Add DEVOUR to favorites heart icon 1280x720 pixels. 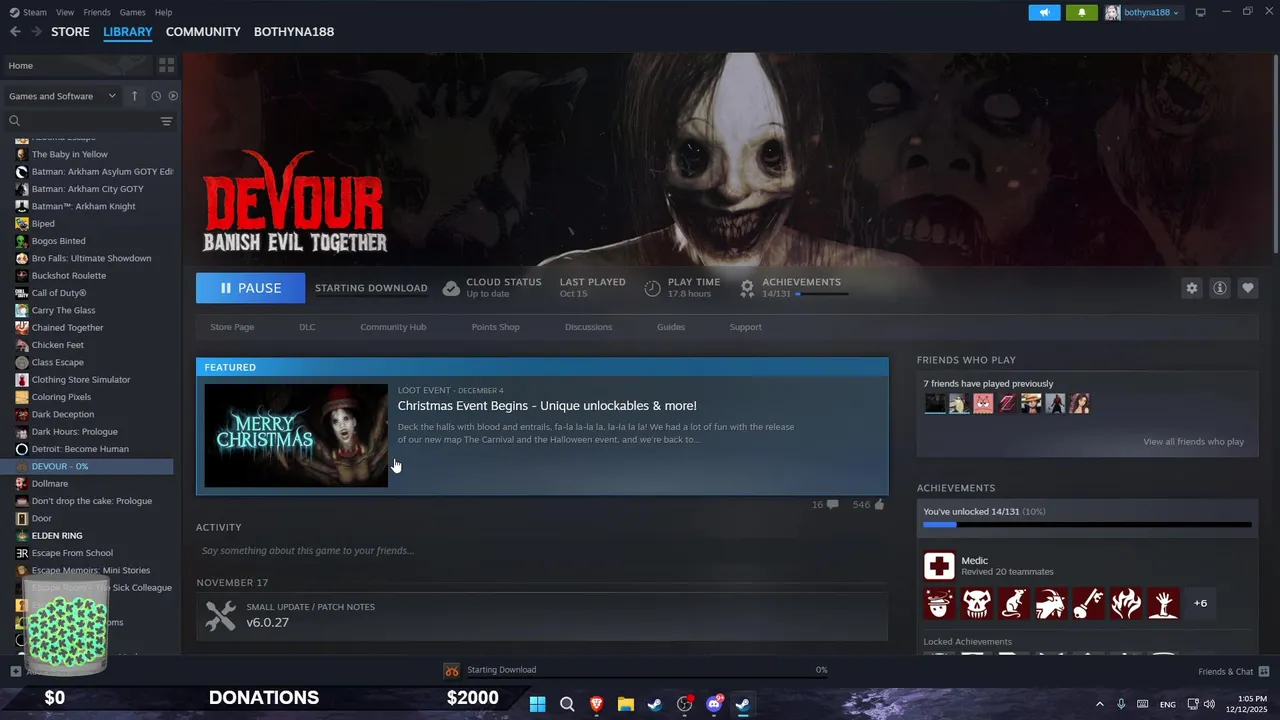pyautogui.click(x=1248, y=288)
